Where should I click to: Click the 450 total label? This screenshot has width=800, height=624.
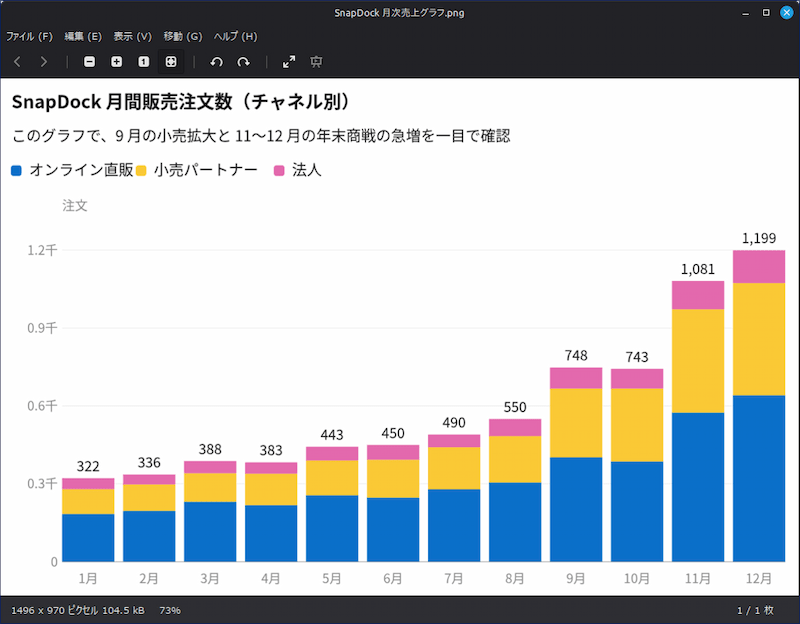tap(393, 433)
